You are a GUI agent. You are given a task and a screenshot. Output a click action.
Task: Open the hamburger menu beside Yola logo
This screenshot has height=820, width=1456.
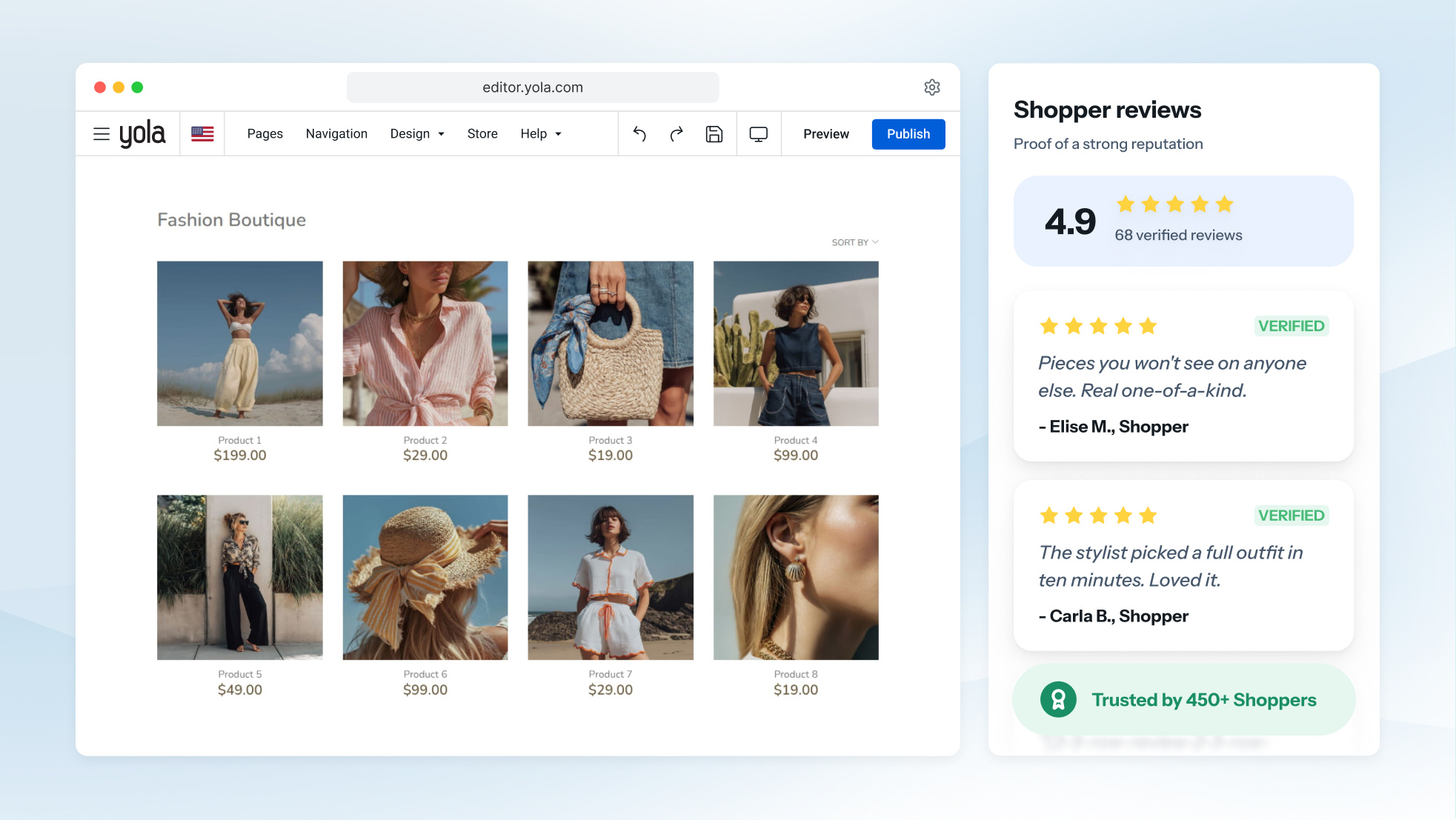pos(102,134)
